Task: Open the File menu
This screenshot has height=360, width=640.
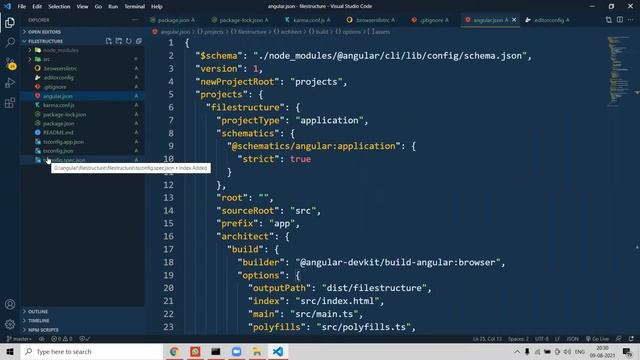Action: (x=22, y=6)
